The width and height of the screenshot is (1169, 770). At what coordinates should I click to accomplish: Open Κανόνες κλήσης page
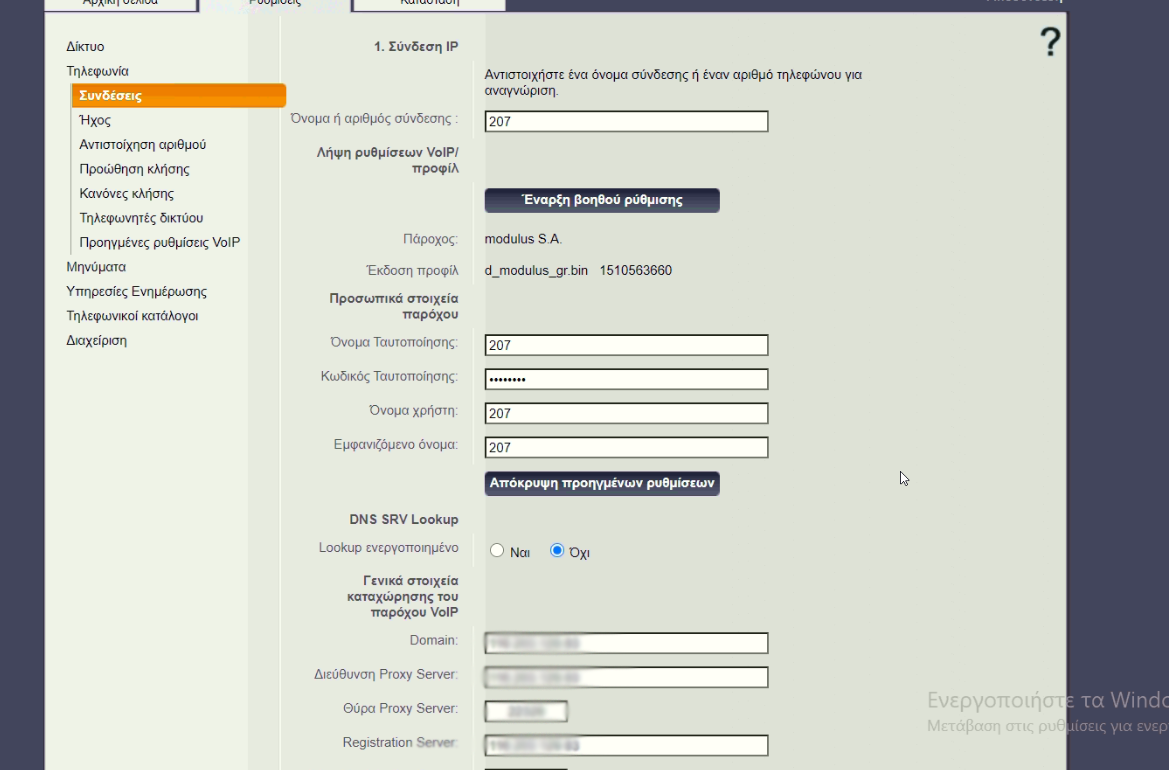pyautogui.click(x=126, y=194)
